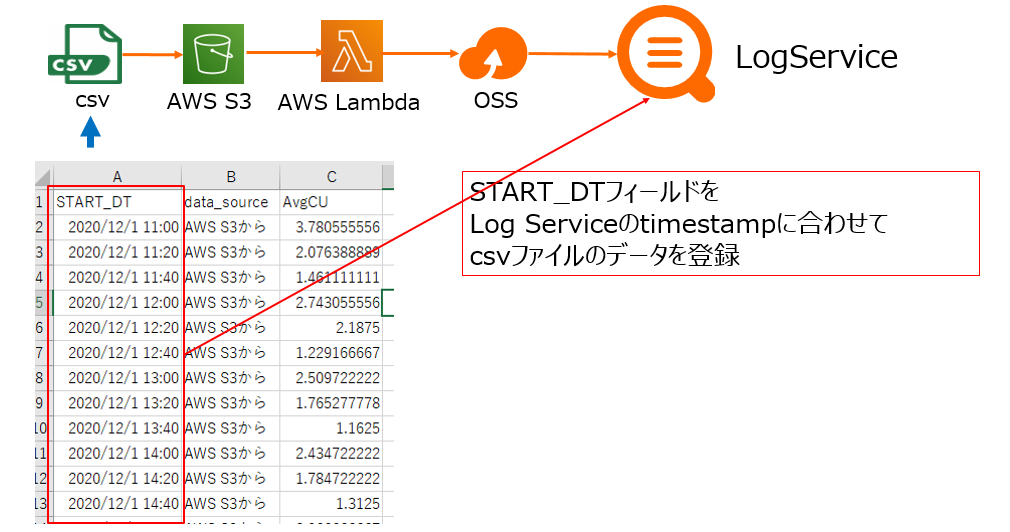Select row header 8
Viewport: 1010px width, 532px height.
[x=43, y=378]
